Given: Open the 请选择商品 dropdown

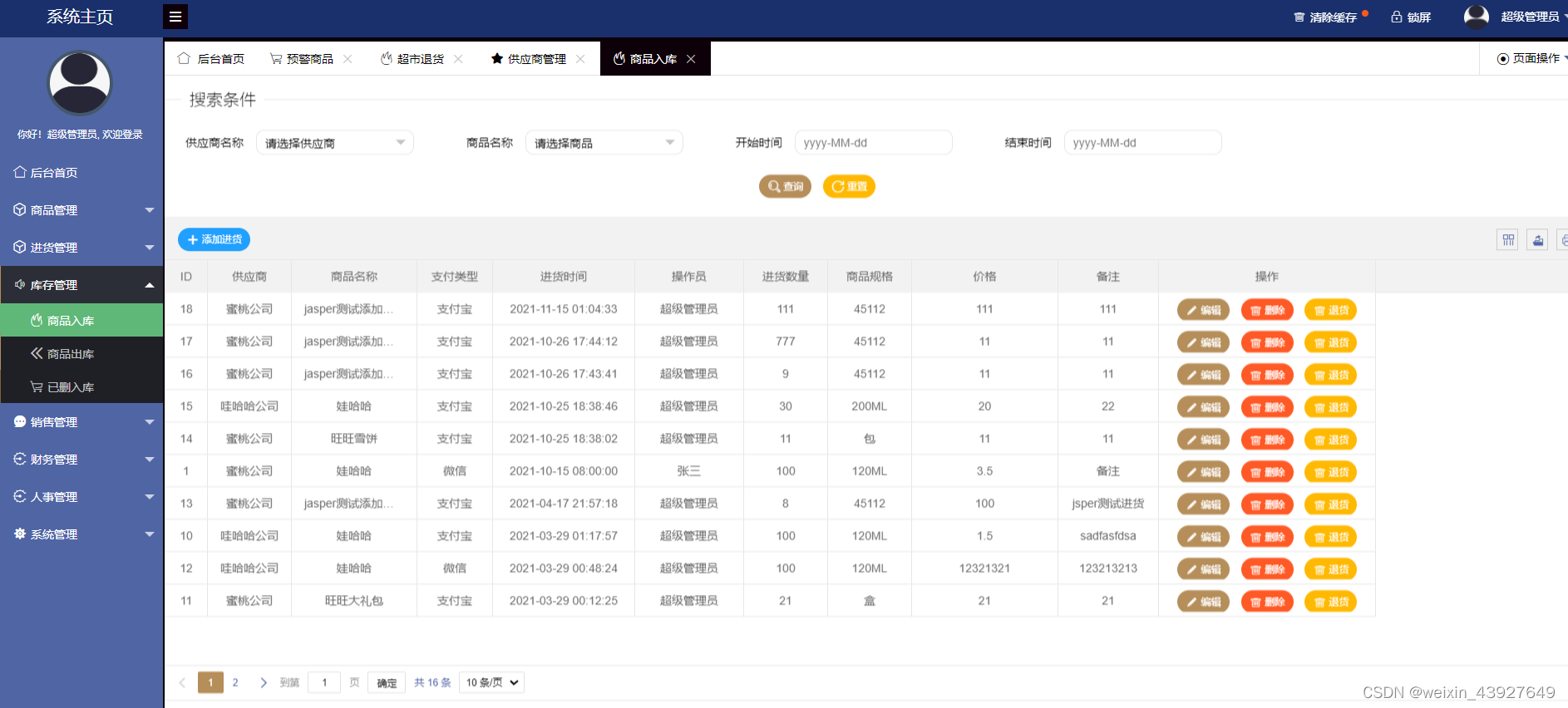Looking at the screenshot, I should coord(604,143).
